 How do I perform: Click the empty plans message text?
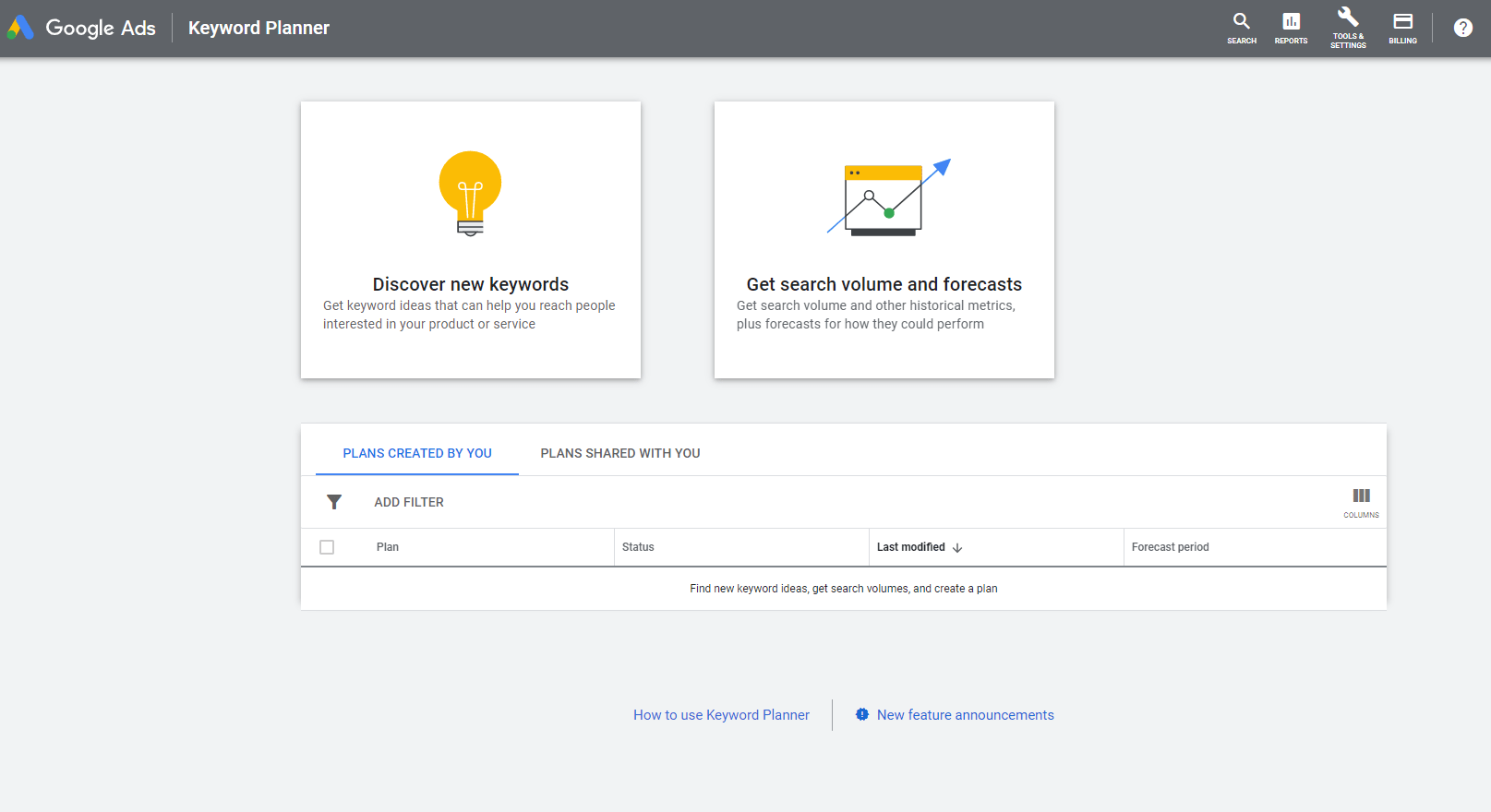844,589
